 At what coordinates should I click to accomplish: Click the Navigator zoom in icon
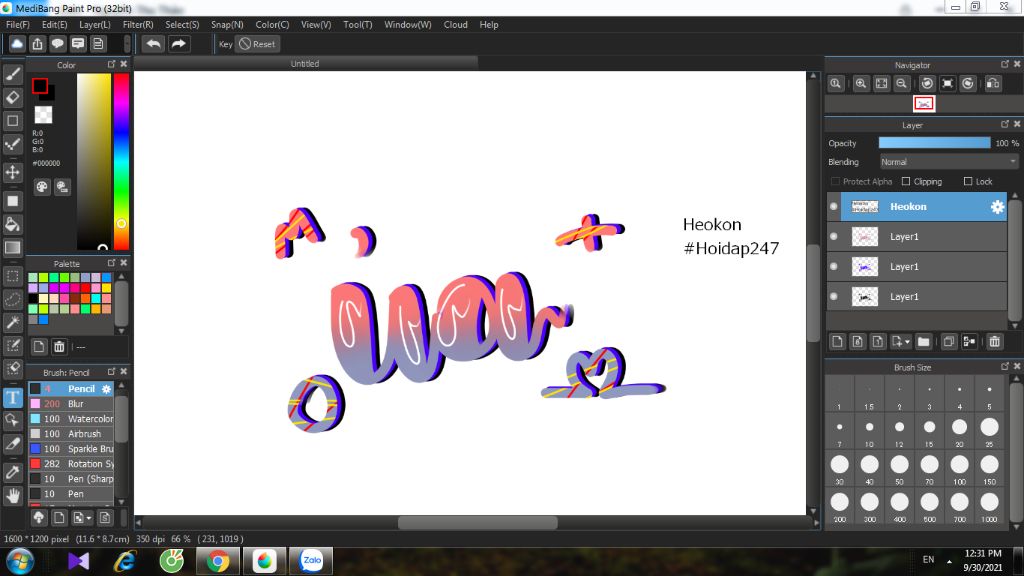[861, 84]
